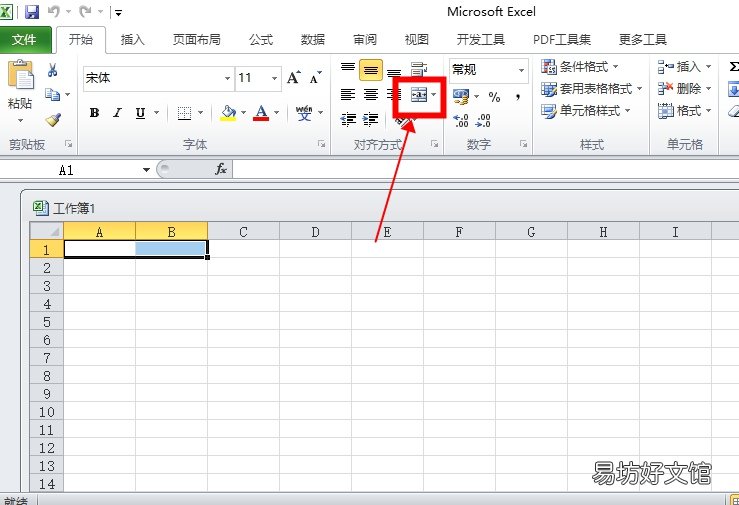Toggle italic formatting
739x505 pixels.
(117, 113)
